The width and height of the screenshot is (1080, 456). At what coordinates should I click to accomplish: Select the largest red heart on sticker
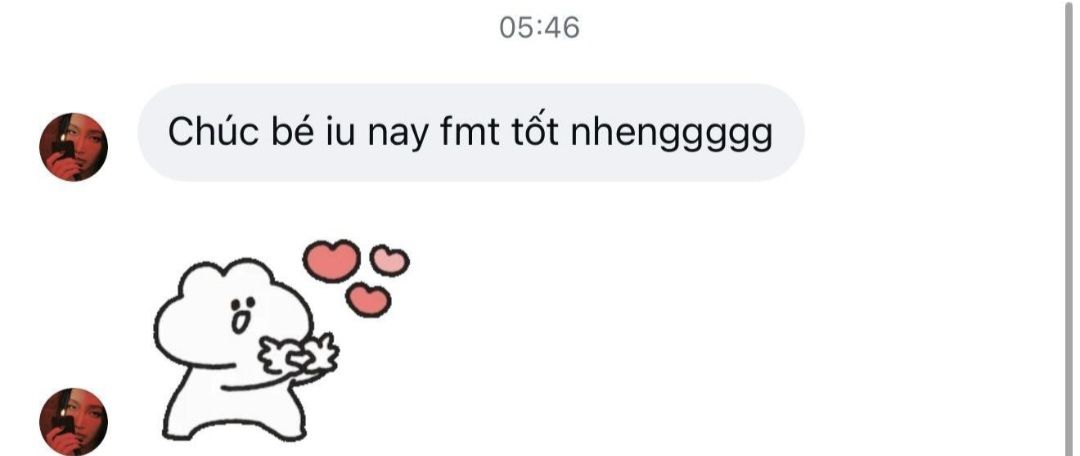[331, 260]
